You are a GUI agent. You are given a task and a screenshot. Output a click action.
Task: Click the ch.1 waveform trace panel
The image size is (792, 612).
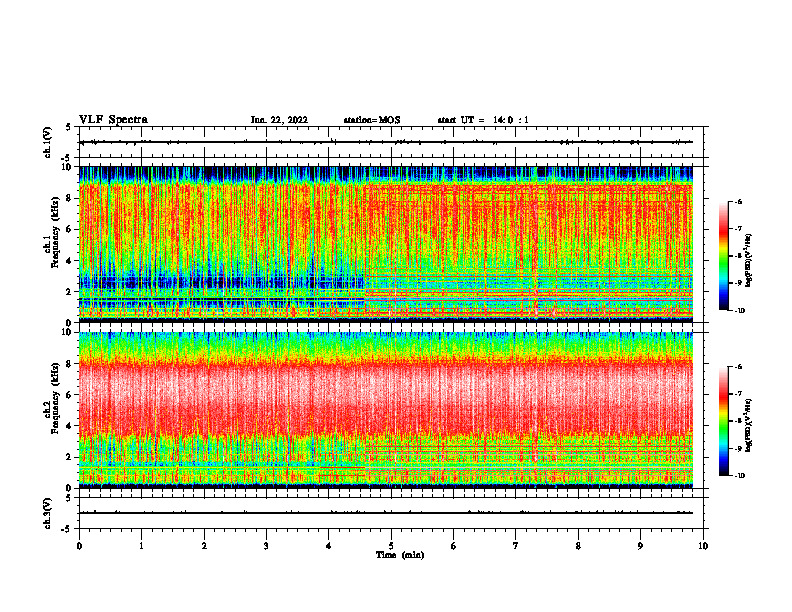coord(393,142)
